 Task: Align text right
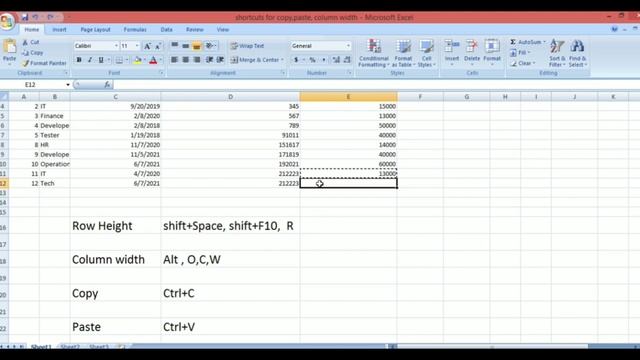pyautogui.click(x=197, y=60)
